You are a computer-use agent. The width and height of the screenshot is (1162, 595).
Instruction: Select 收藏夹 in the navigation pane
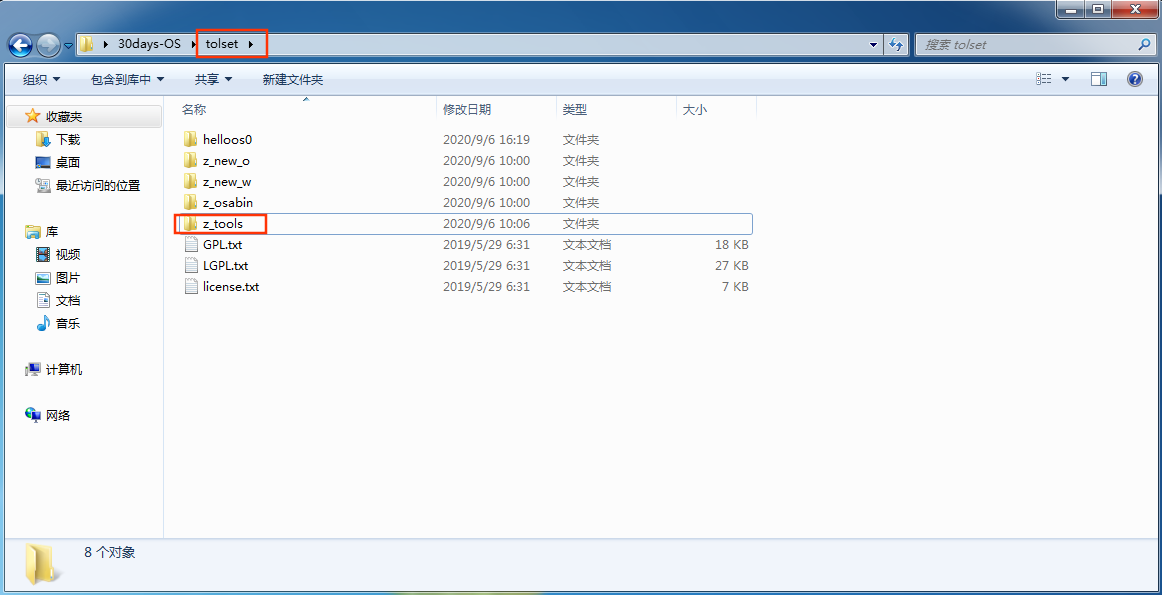coord(64,116)
